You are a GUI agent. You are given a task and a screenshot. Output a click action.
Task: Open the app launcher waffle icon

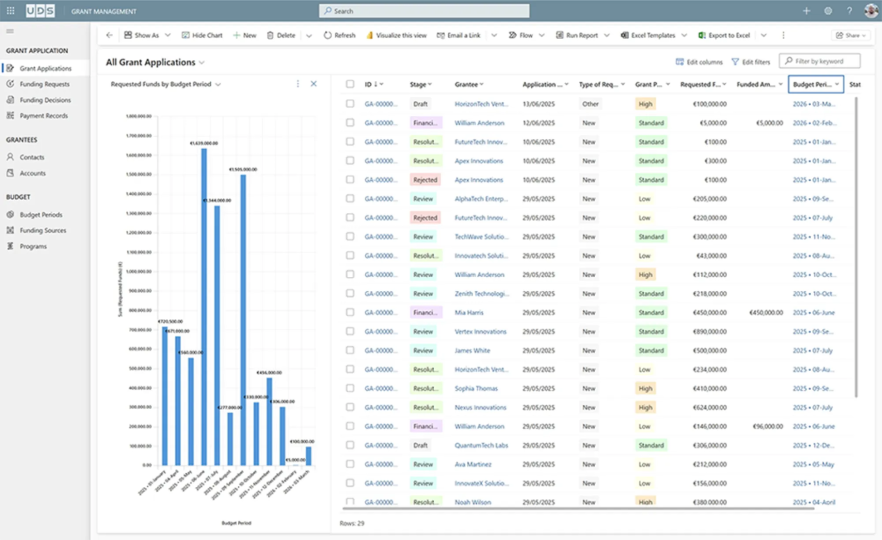click(10, 11)
